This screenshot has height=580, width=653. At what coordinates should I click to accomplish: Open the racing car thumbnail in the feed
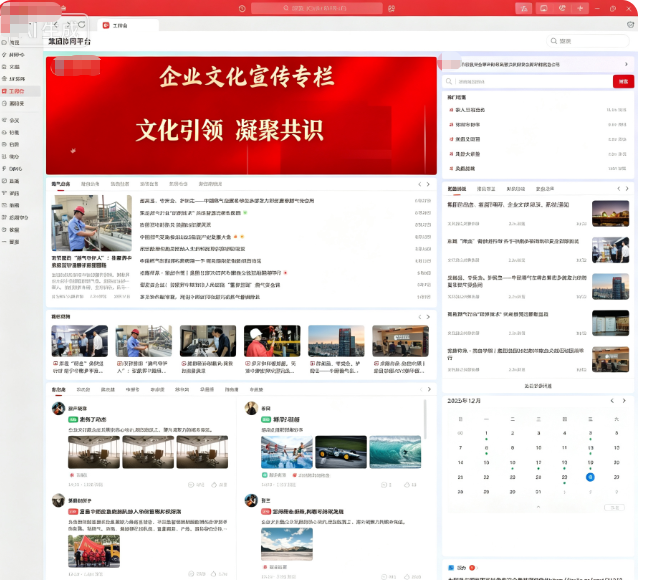coord(341,452)
